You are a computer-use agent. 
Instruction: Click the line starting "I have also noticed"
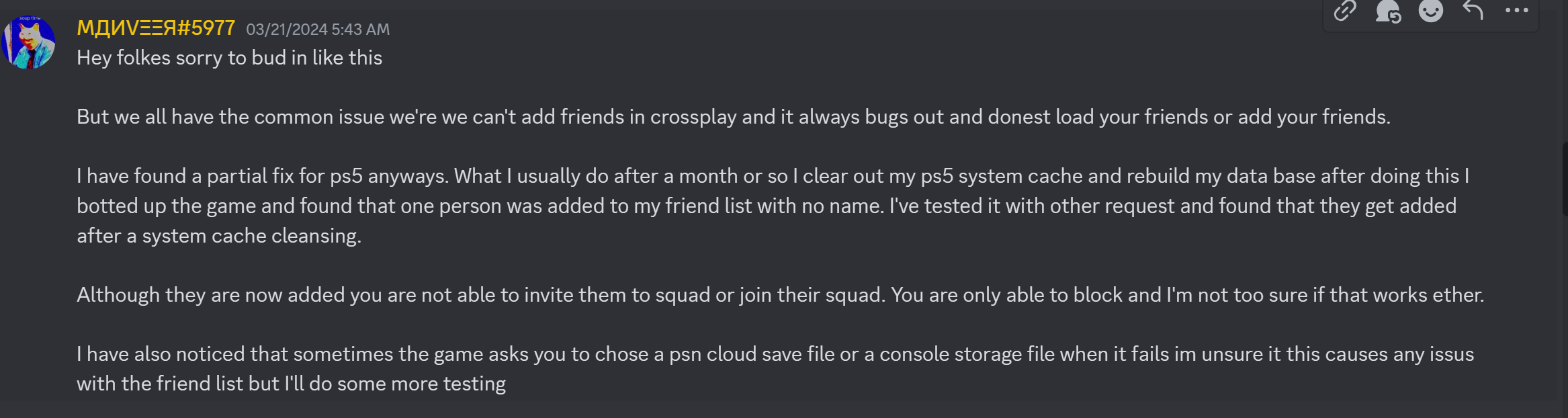775,354
